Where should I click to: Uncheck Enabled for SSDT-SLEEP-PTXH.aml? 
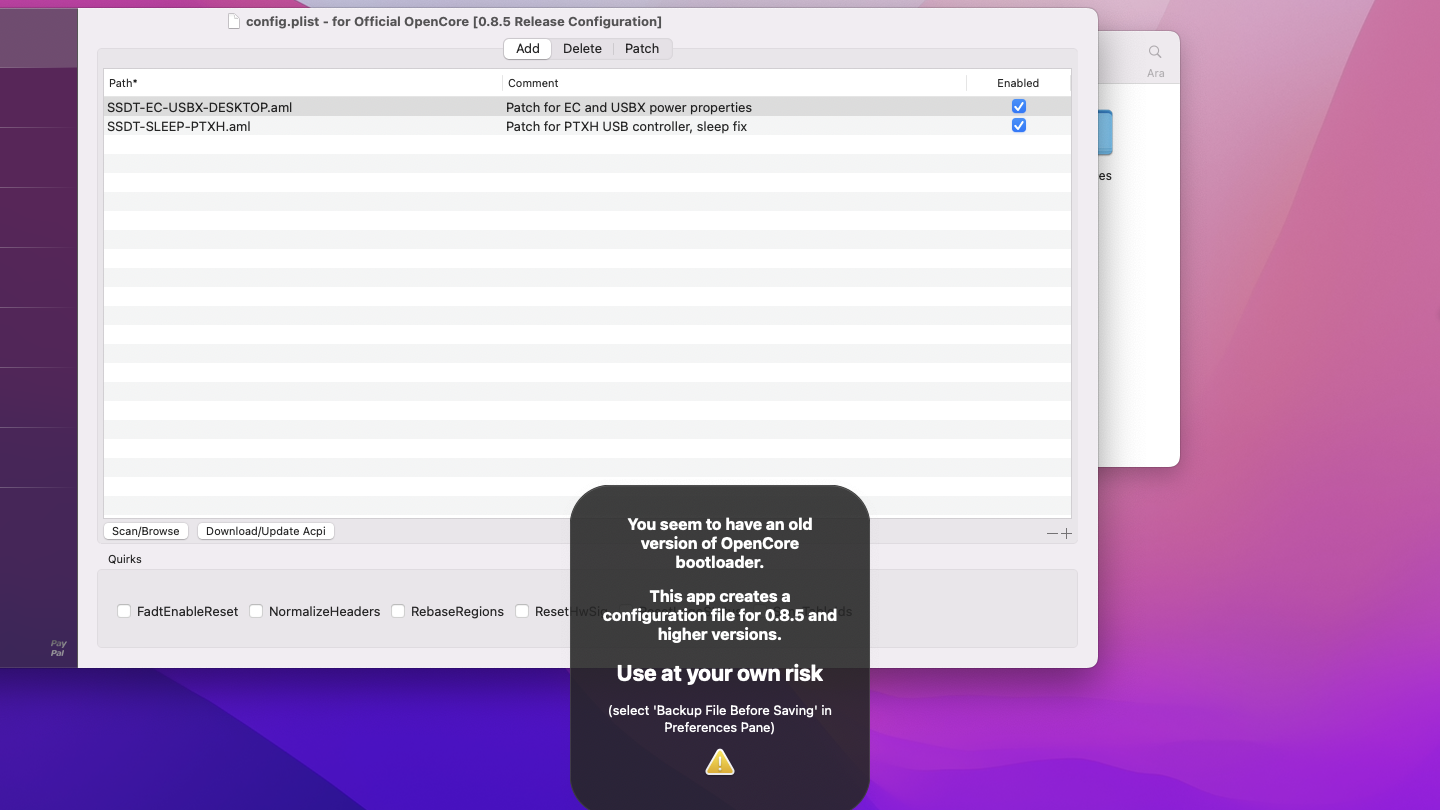pyautogui.click(x=1018, y=126)
